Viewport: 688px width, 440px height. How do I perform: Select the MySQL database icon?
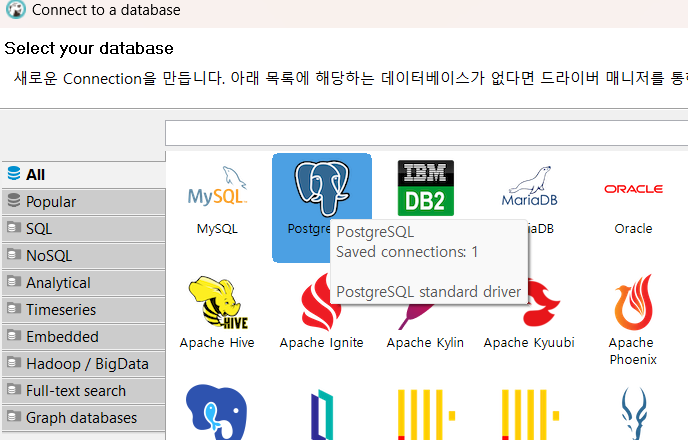[217, 187]
